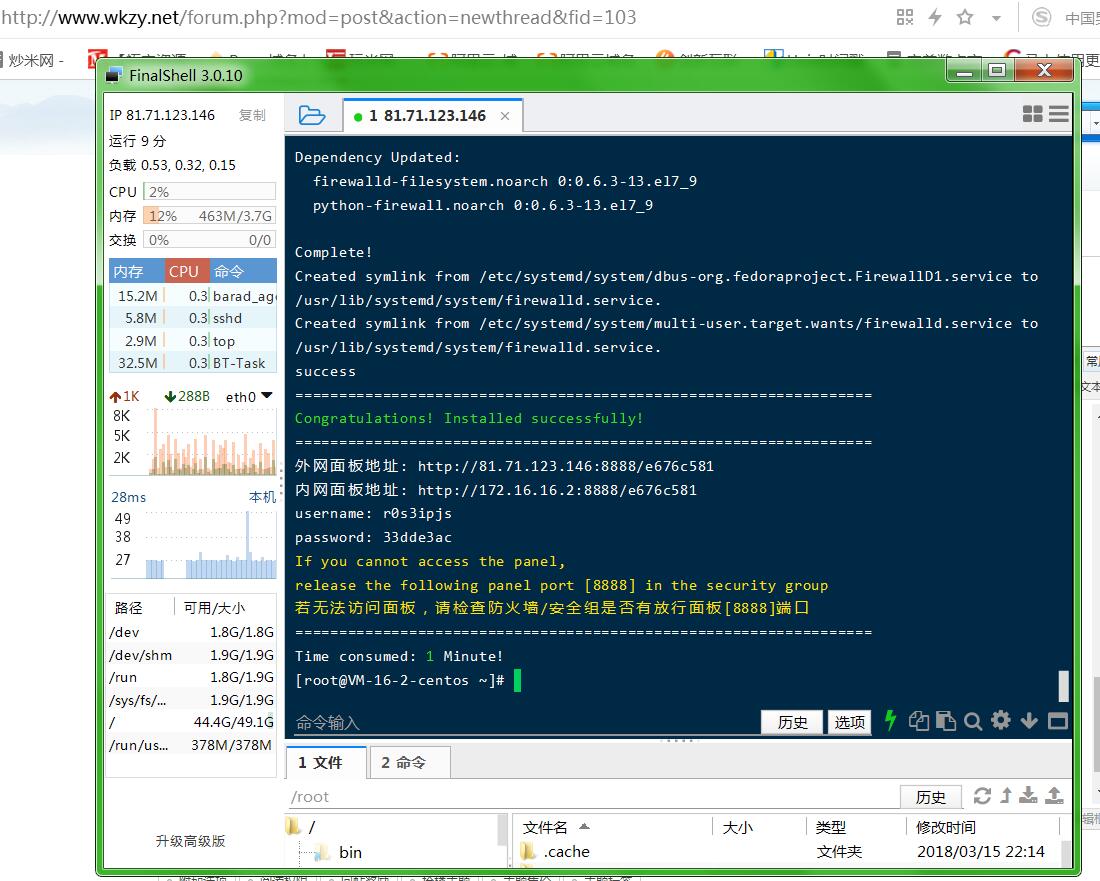Toggle terminal fullscreen window icon
Image resolution: width=1100 pixels, height=881 pixels.
(x=1057, y=721)
